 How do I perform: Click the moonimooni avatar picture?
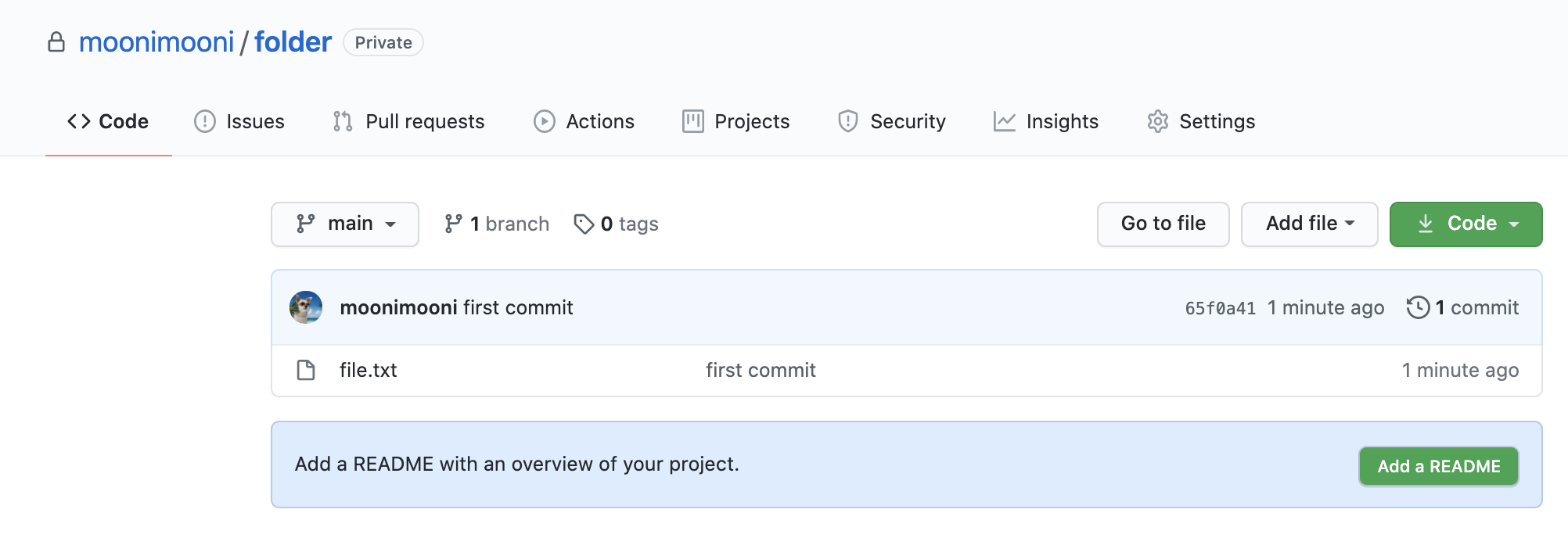click(x=306, y=307)
